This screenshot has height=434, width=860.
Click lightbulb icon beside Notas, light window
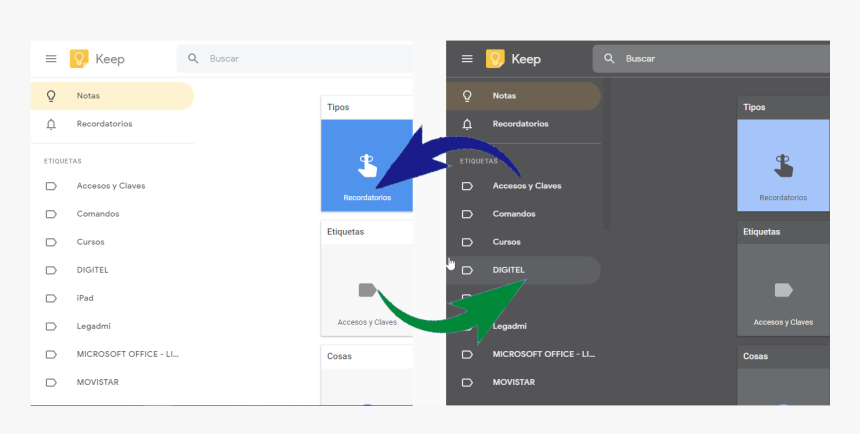click(51, 96)
